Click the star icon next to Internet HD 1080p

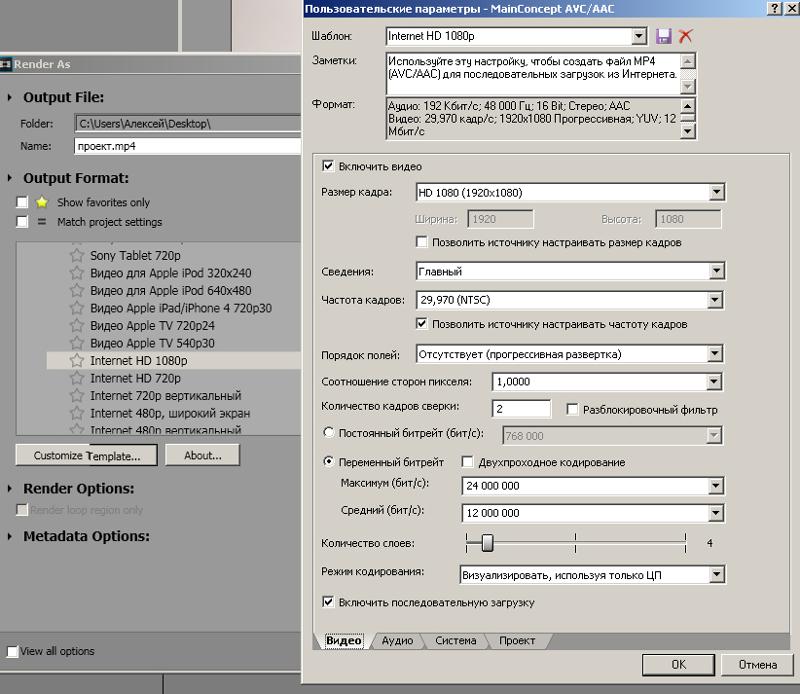tap(76, 361)
